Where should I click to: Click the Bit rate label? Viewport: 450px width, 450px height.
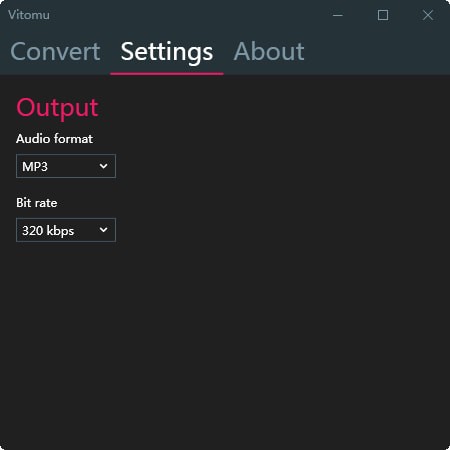(37, 203)
